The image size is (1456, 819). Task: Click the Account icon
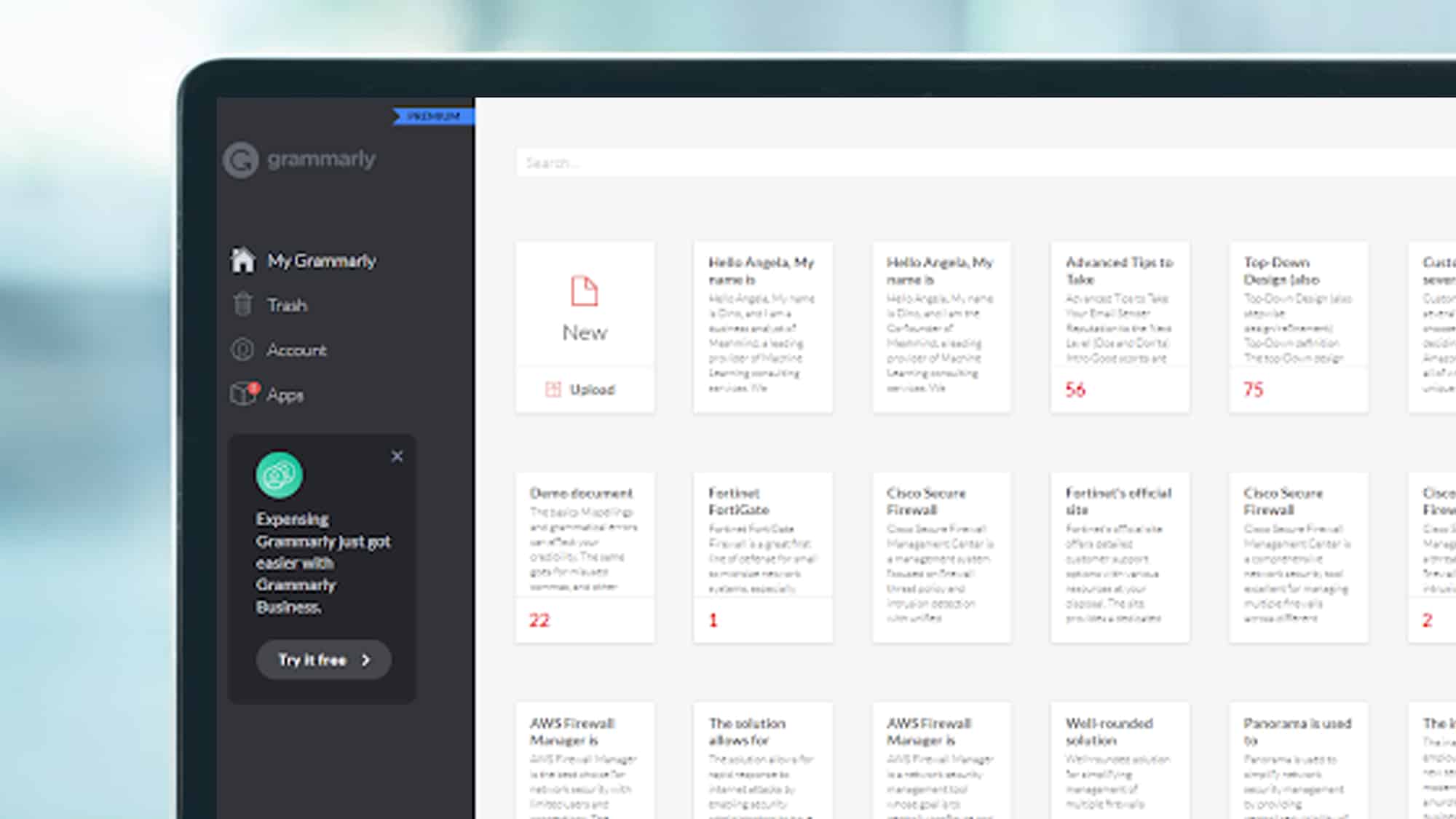[243, 350]
